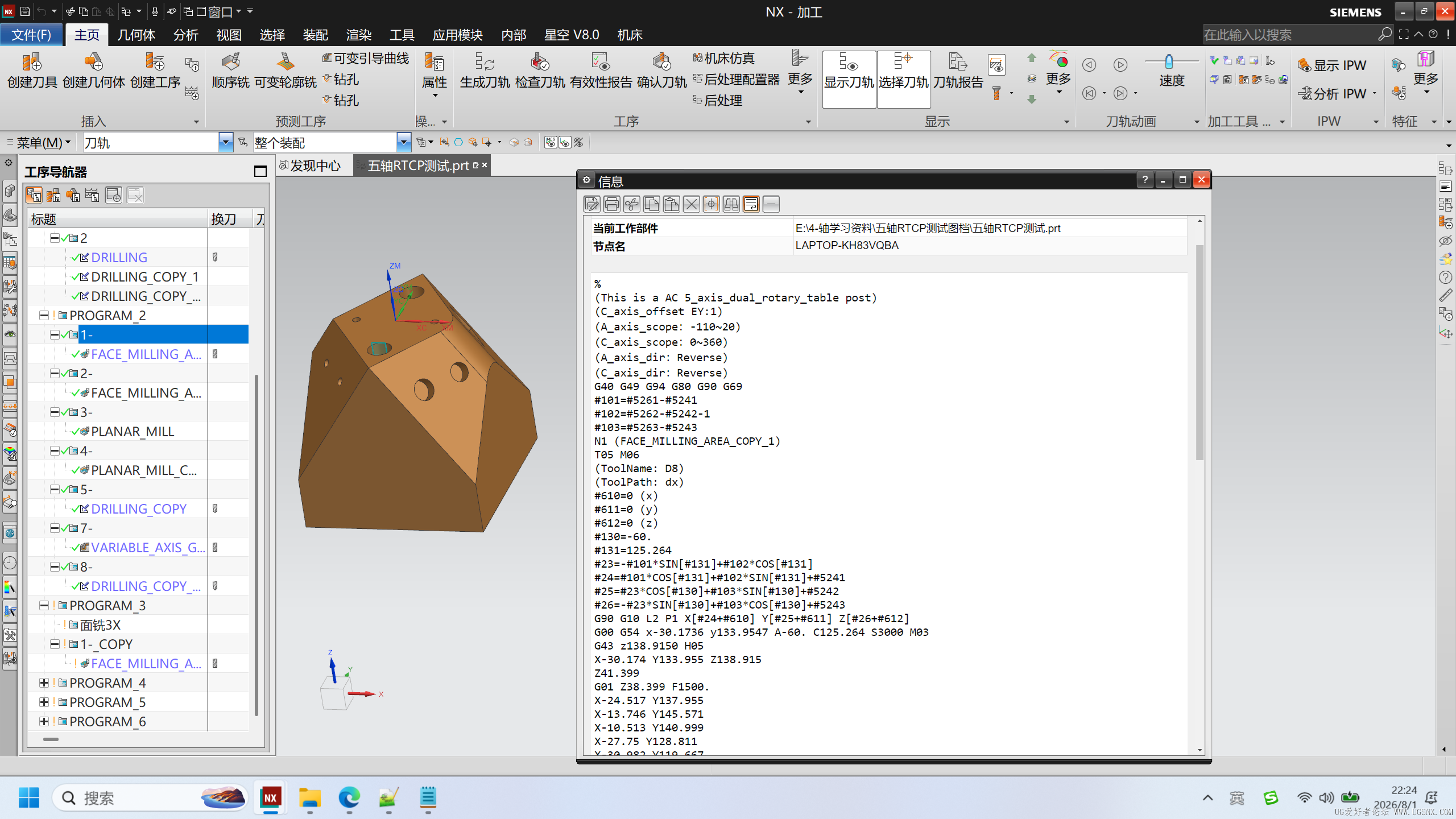
Task: Click the 显示 IPW icon
Action: click(x=1332, y=65)
